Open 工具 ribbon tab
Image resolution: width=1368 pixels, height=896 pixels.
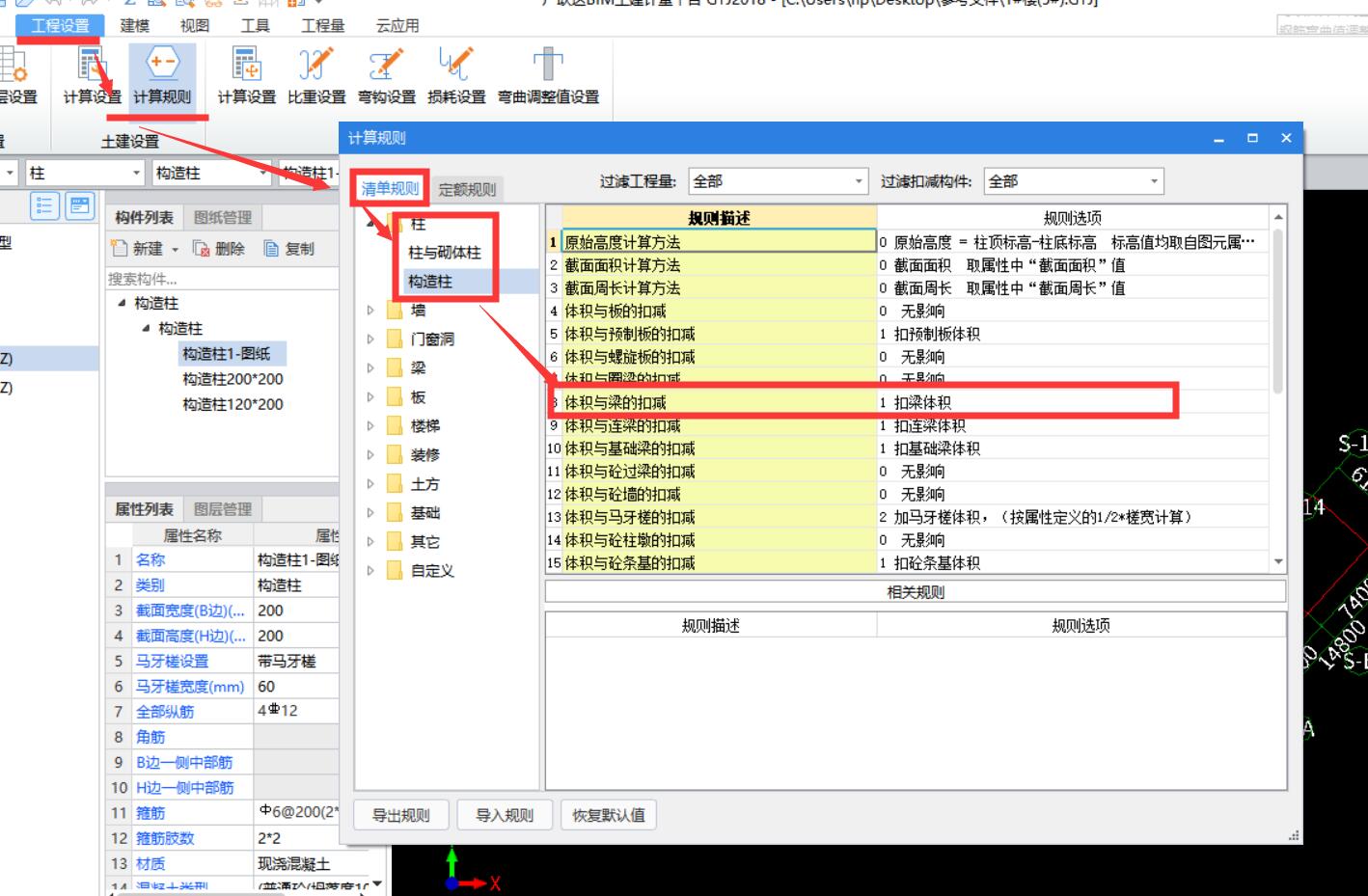point(256,26)
